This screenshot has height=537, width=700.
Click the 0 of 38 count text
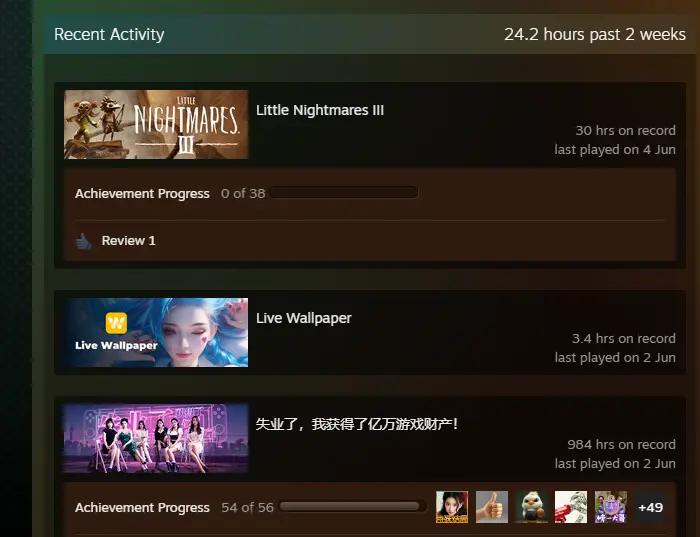pos(243,194)
